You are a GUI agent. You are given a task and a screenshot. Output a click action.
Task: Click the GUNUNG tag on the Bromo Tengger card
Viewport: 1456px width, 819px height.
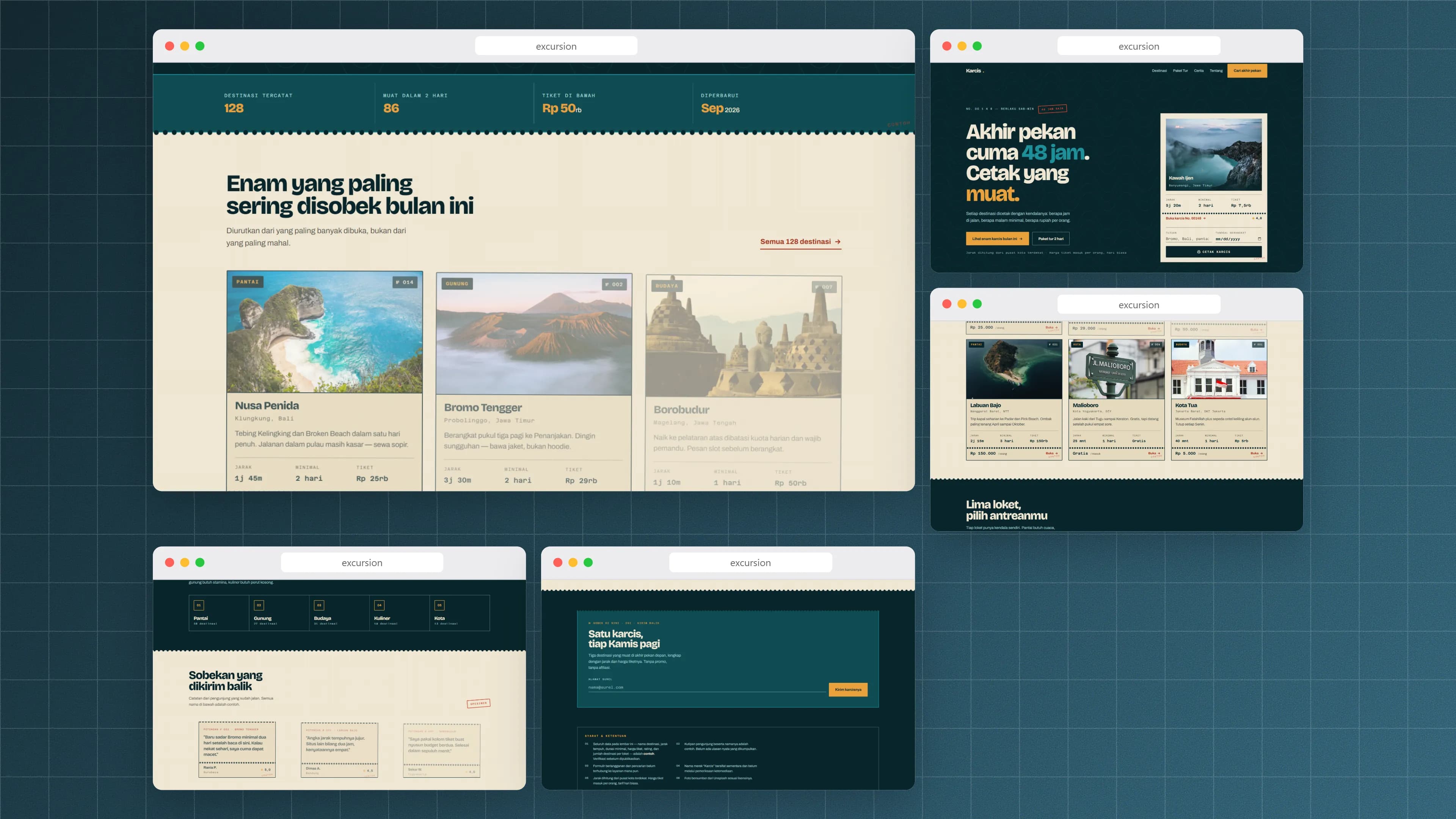[x=457, y=284]
